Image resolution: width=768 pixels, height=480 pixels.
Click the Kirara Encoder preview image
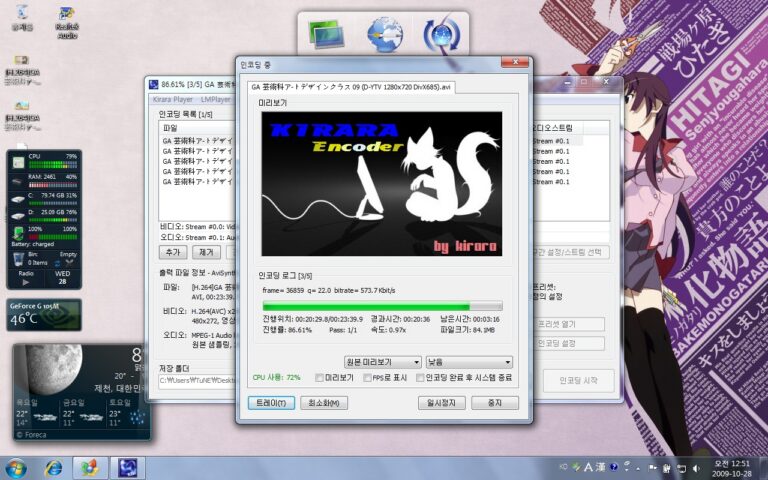(382, 184)
